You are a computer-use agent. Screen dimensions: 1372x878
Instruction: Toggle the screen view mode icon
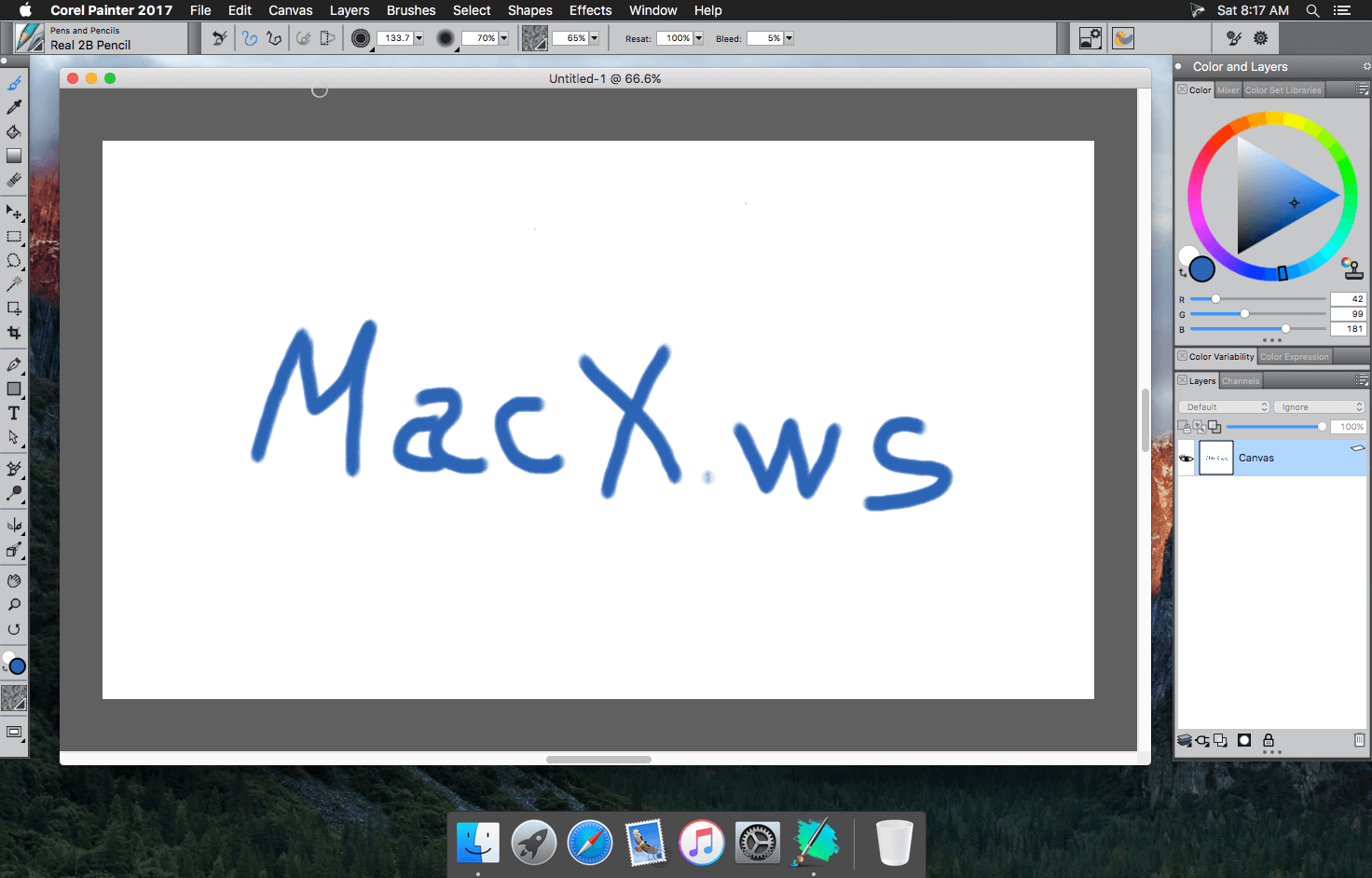click(14, 732)
